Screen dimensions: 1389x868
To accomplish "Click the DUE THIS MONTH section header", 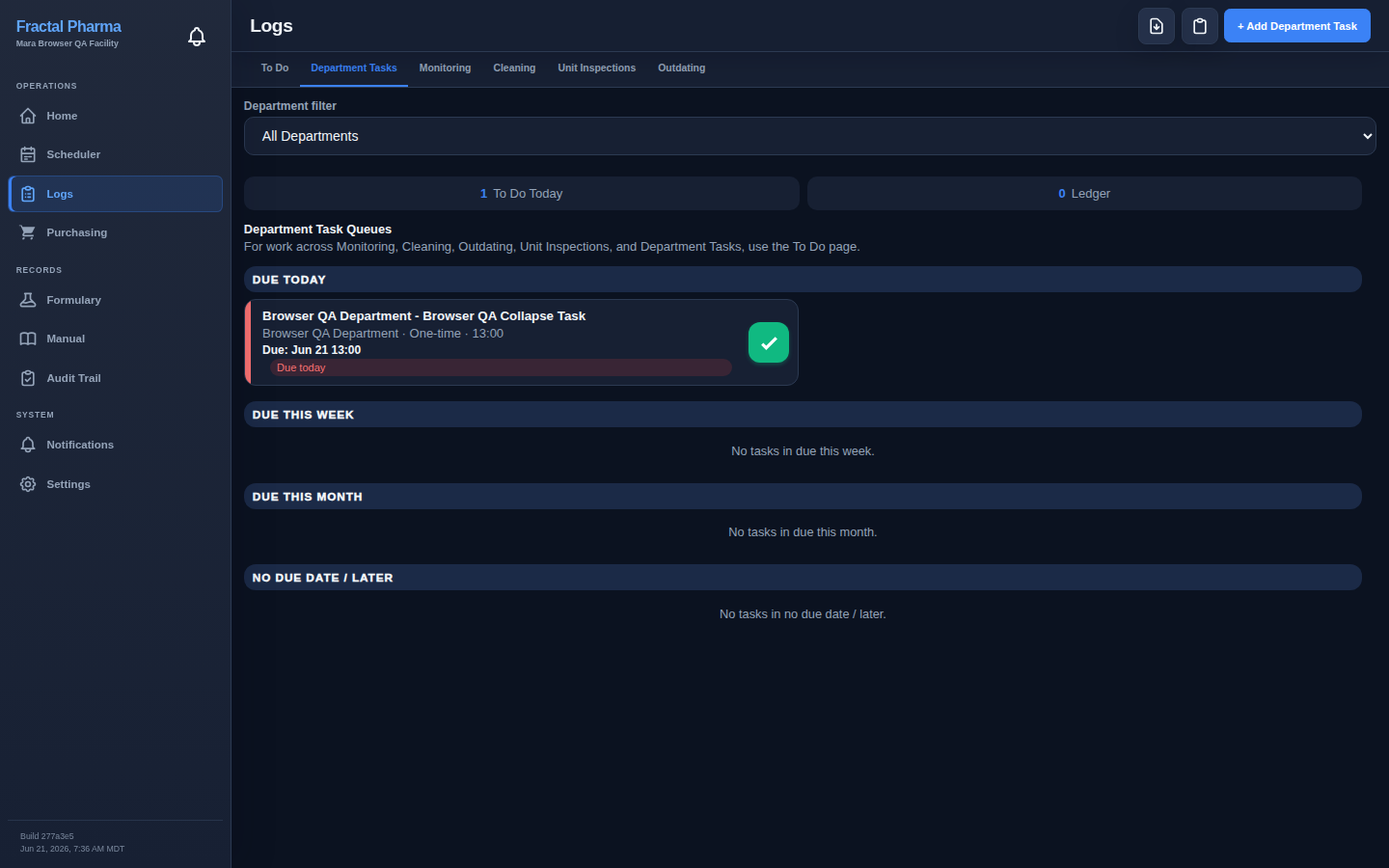I will [x=803, y=497].
